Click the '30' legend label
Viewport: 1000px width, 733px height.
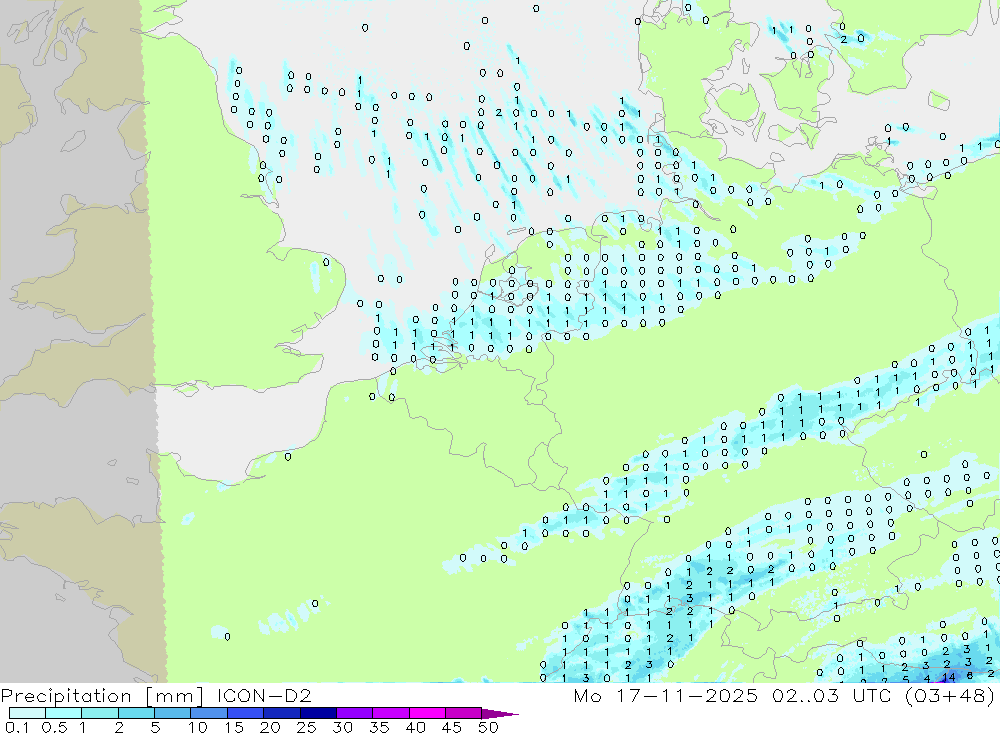(x=342, y=727)
